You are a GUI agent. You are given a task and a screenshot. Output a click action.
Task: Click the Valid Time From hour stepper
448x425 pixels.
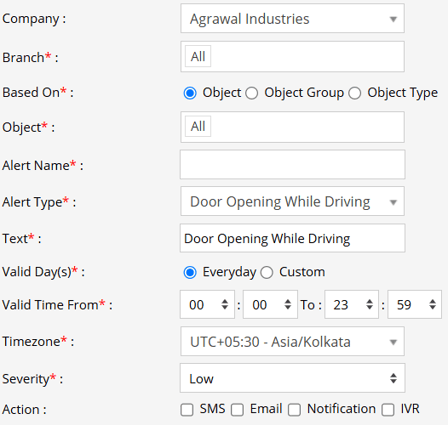(x=207, y=304)
